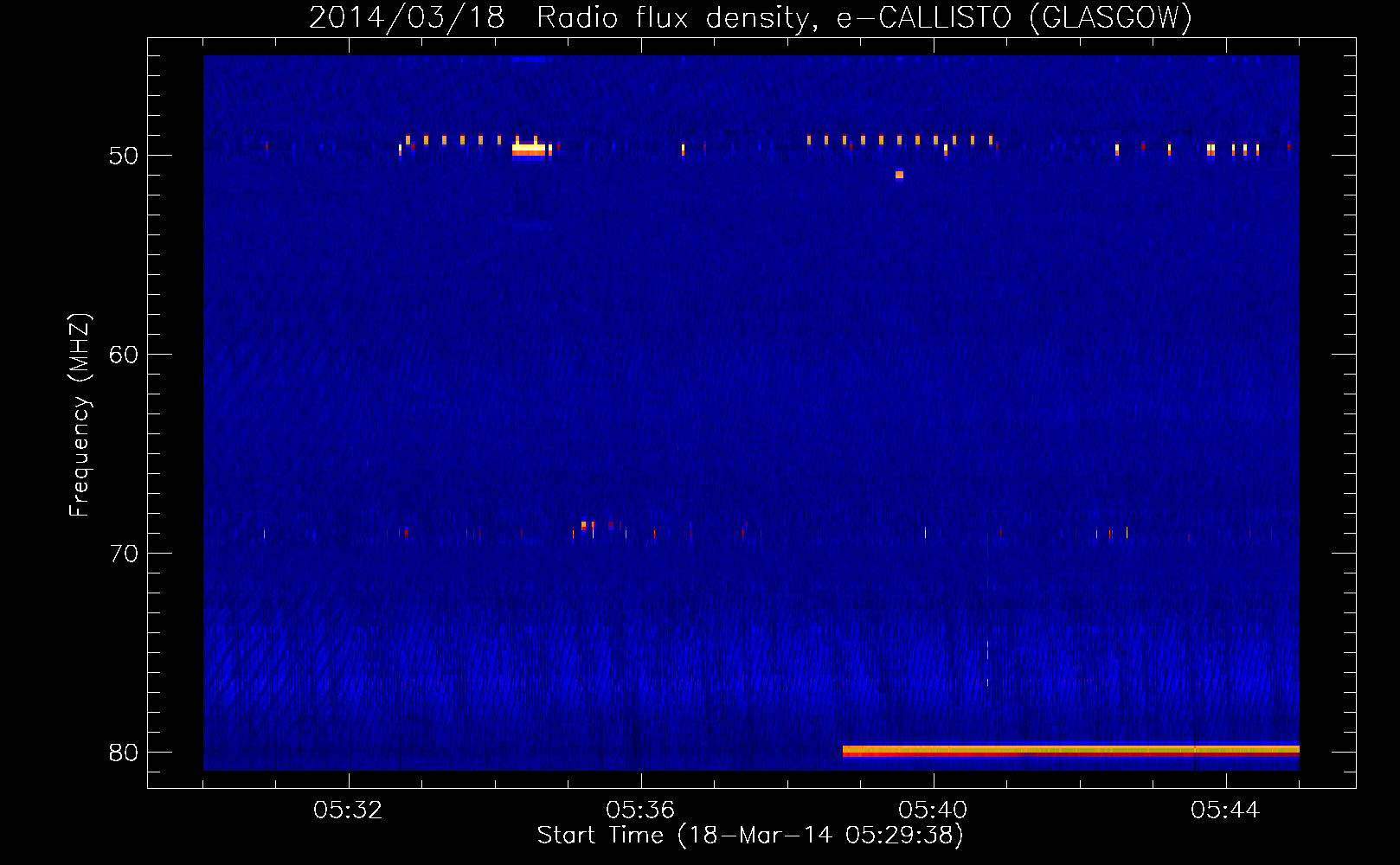Click the 60 frequency tick label

click(124, 355)
